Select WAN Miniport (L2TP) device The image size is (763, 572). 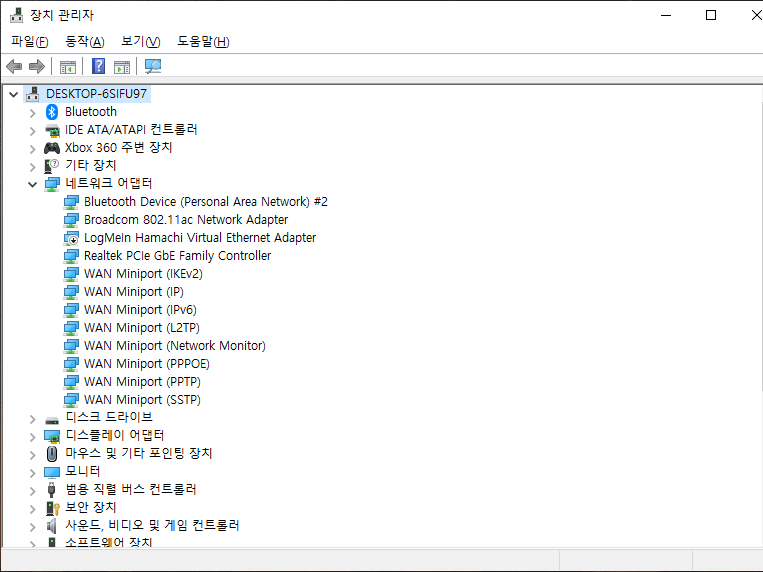coord(142,328)
